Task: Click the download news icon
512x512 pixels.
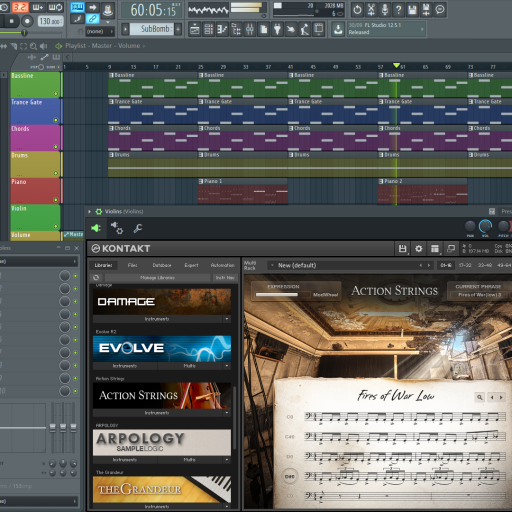Action: pyautogui.click(x=338, y=29)
